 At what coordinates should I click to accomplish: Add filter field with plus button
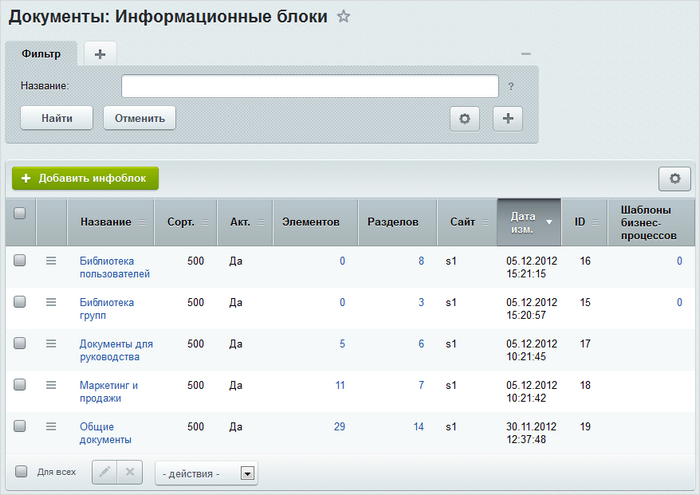coord(508,119)
